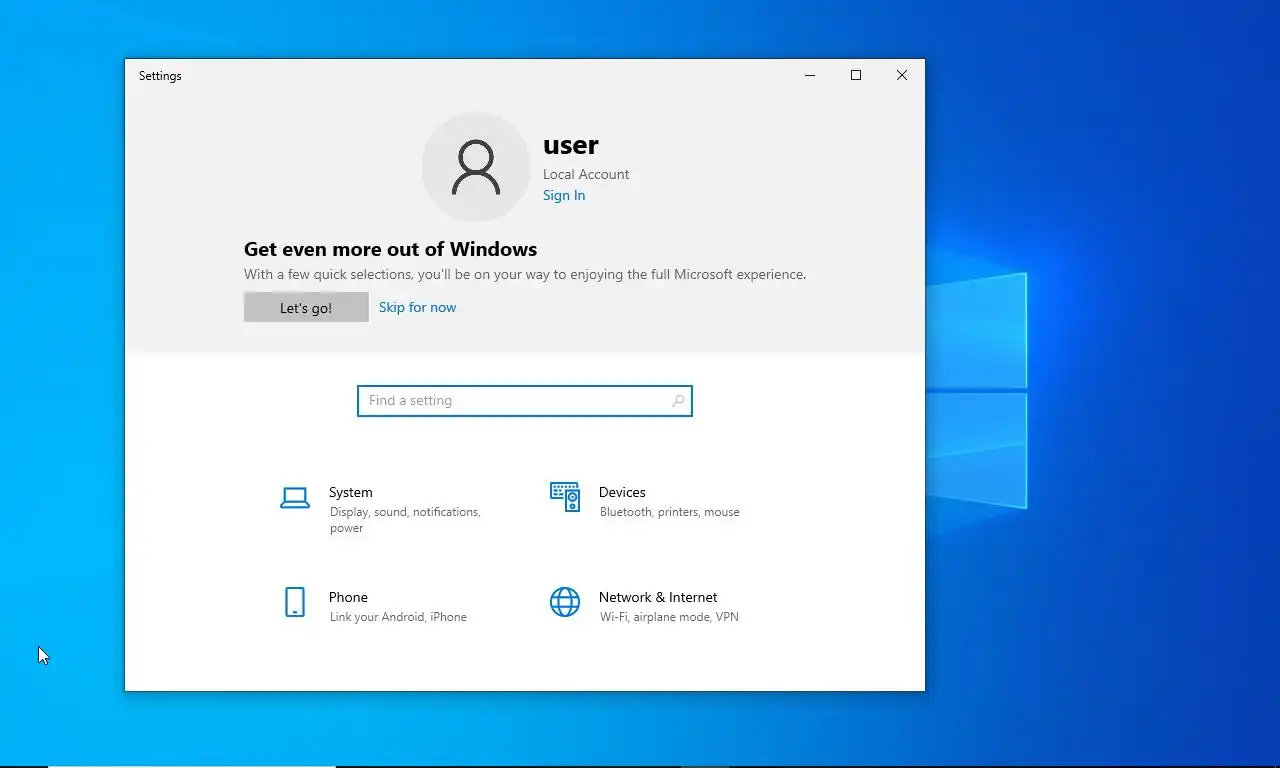Minimize the Settings window
1280x768 pixels.
pyautogui.click(x=810, y=75)
